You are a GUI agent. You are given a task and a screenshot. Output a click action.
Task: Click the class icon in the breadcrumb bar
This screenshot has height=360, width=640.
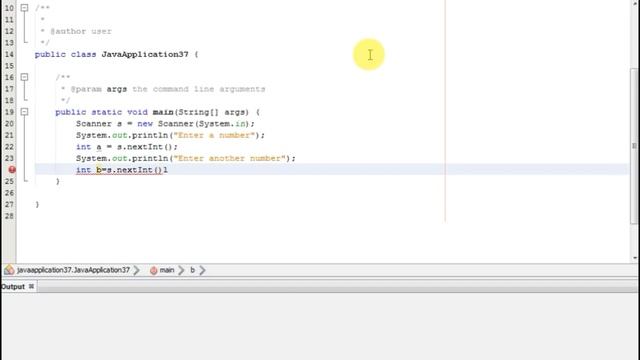9,270
